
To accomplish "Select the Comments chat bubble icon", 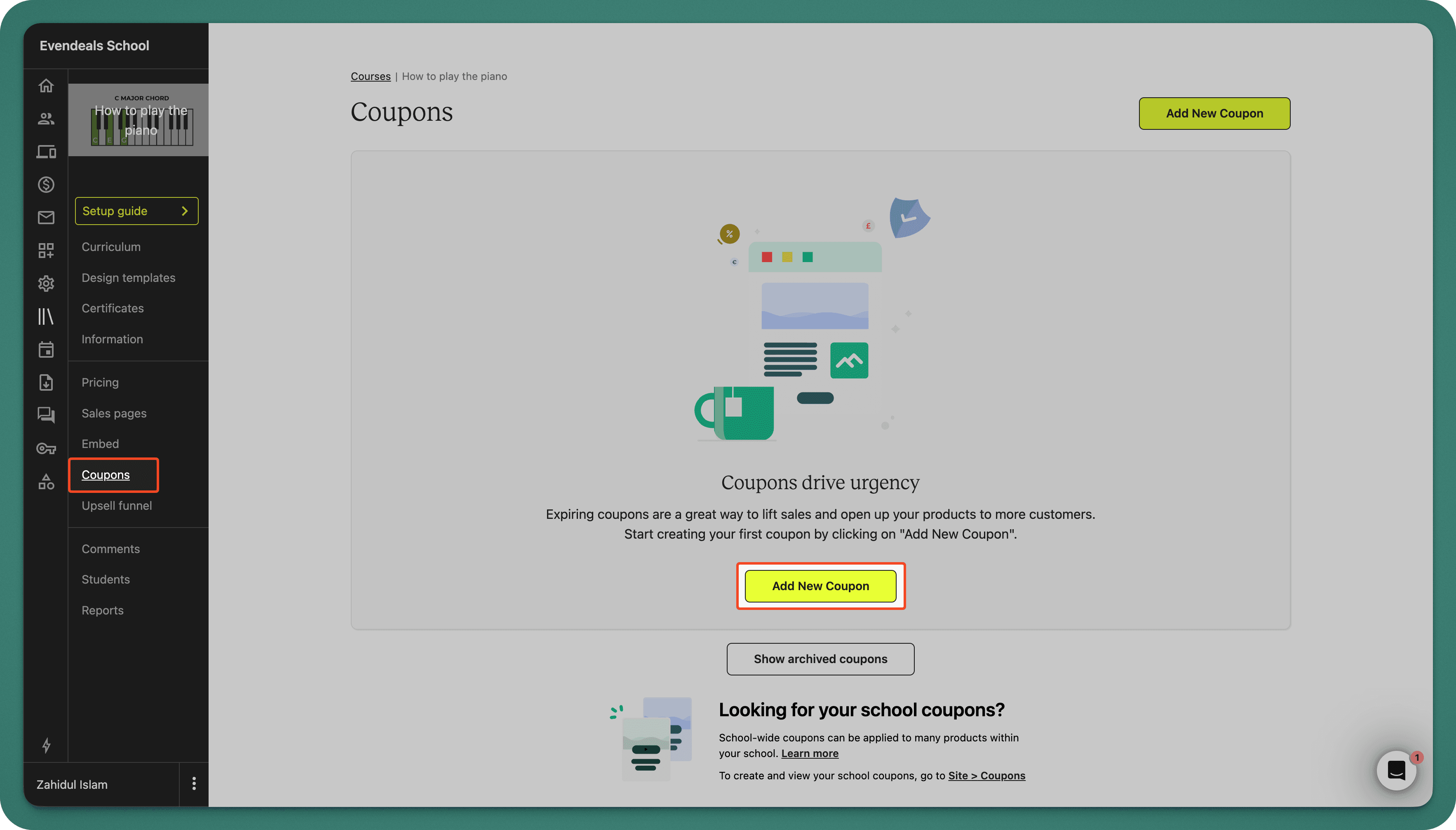I will click(x=46, y=415).
